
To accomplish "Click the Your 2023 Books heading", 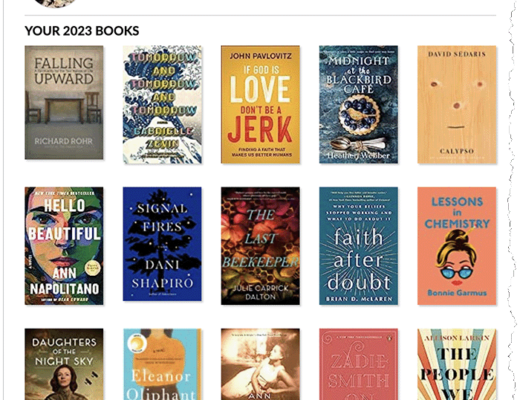I will (82, 31).
